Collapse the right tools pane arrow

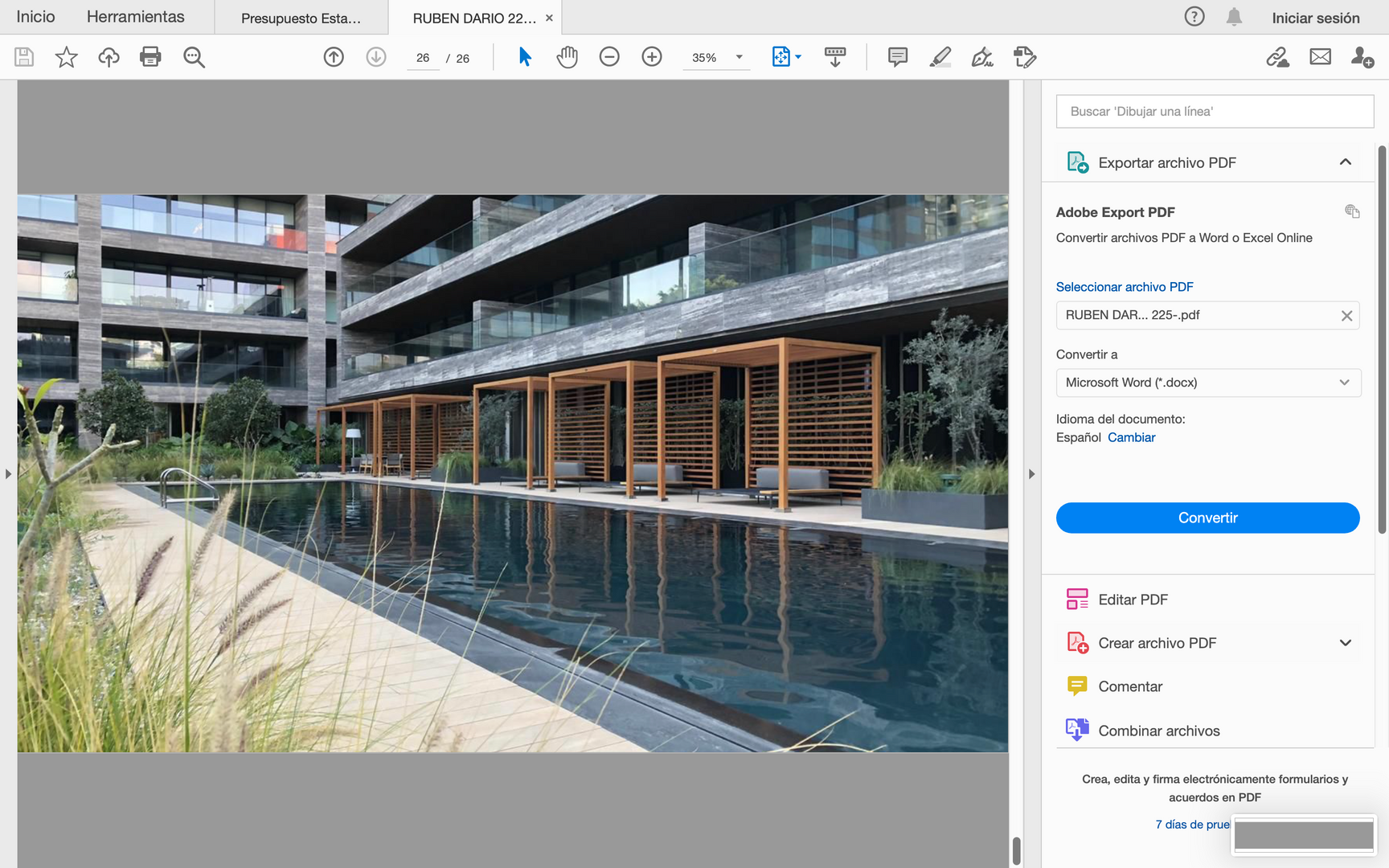click(1032, 474)
